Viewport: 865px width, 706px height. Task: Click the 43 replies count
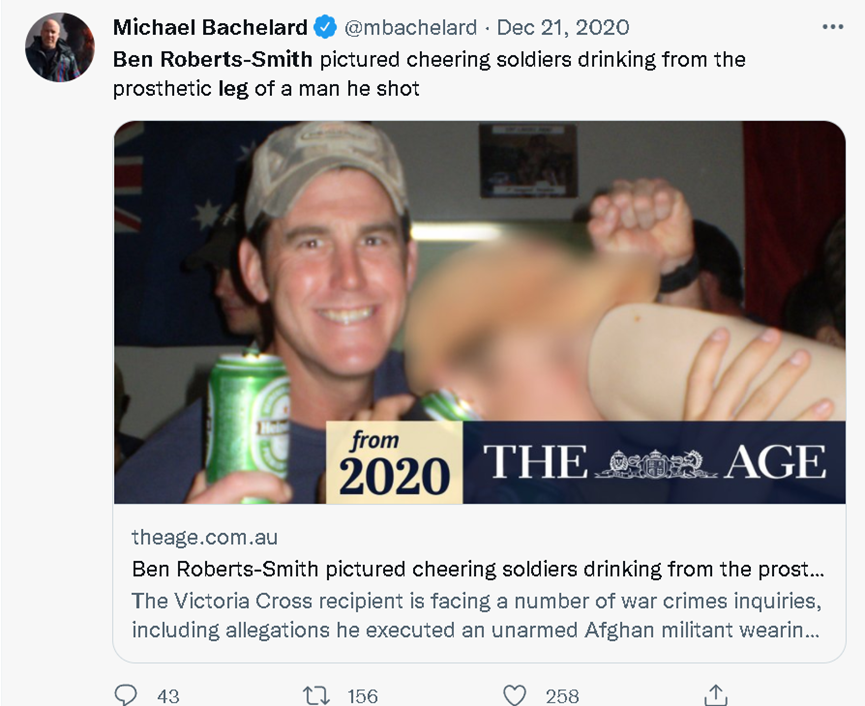pos(168,696)
